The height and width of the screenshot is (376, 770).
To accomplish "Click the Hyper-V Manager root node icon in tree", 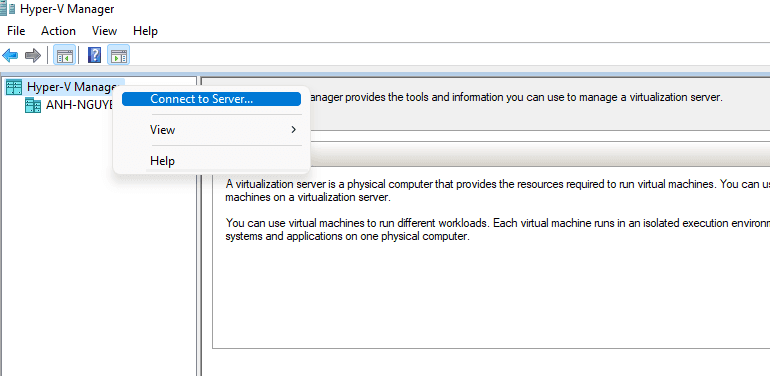I will click(x=14, y=87).
